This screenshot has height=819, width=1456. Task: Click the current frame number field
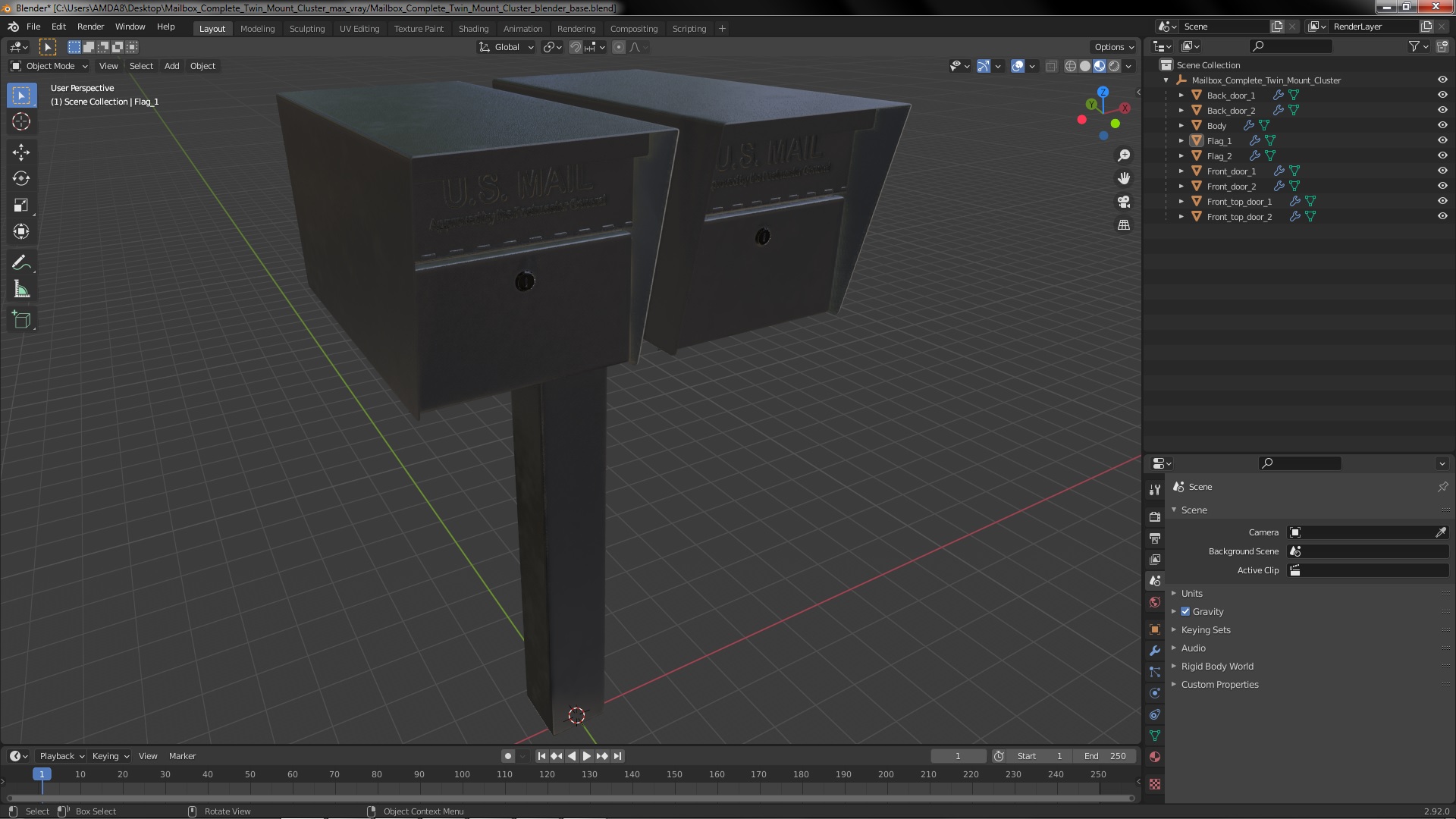pyautogui.click(x=959, y=756)
